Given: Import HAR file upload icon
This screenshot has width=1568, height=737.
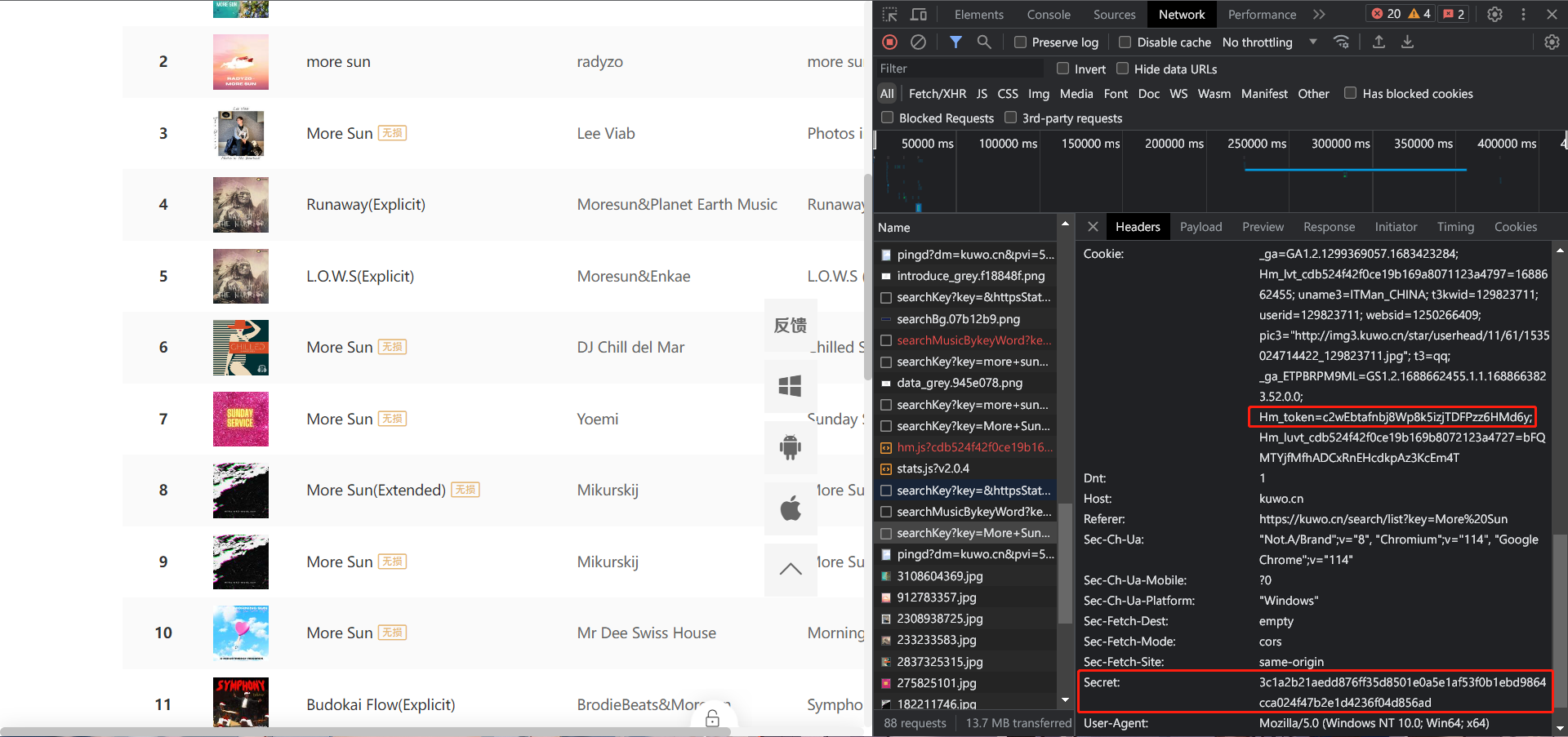Looking at the screenshot, I should (1379, 42).
